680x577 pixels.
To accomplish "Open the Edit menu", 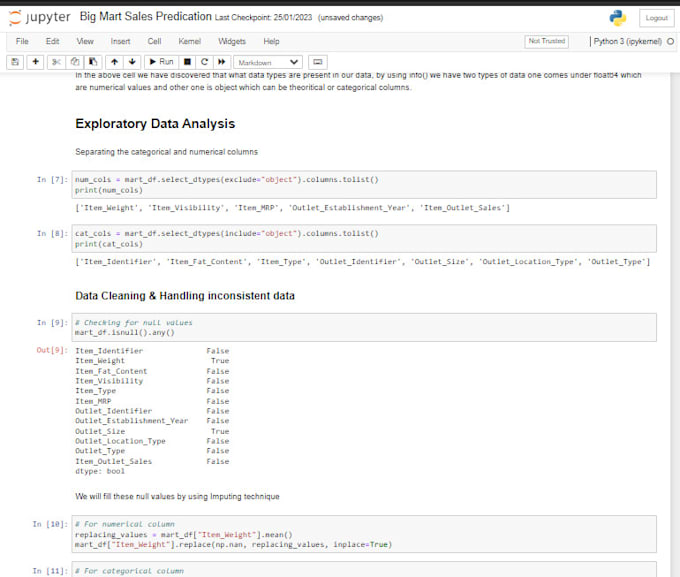I will 52,42.
